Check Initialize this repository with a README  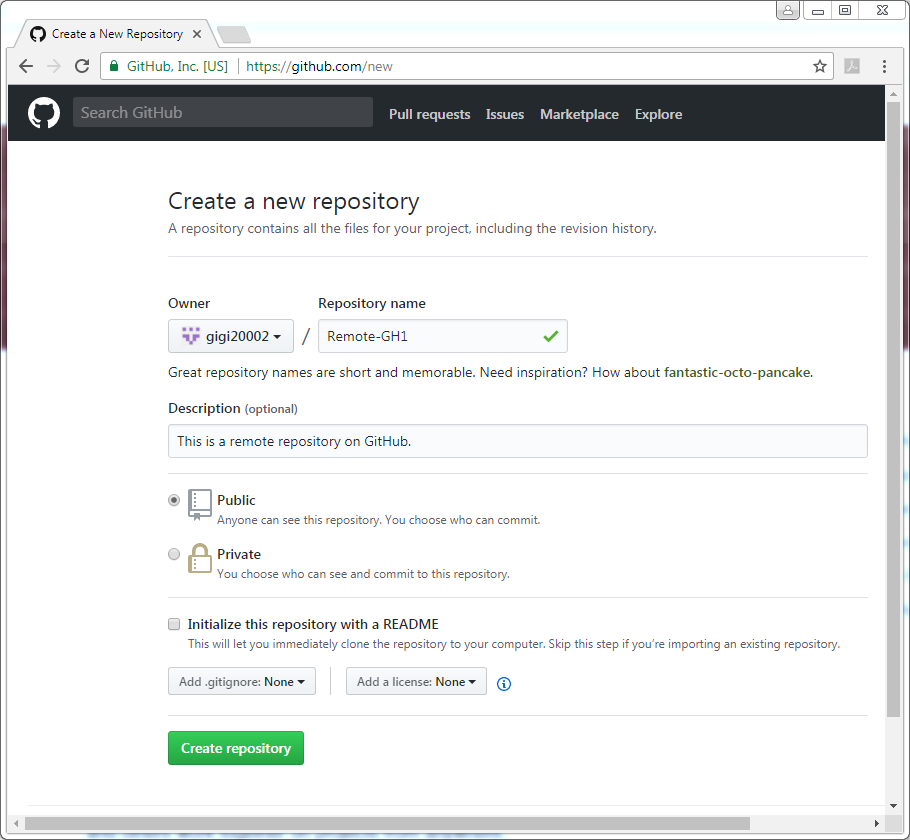point(174,624)
